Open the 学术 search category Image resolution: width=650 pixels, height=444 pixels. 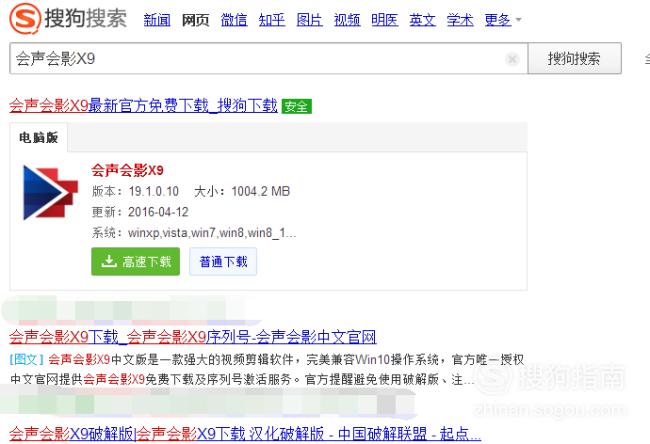[460, 19]
